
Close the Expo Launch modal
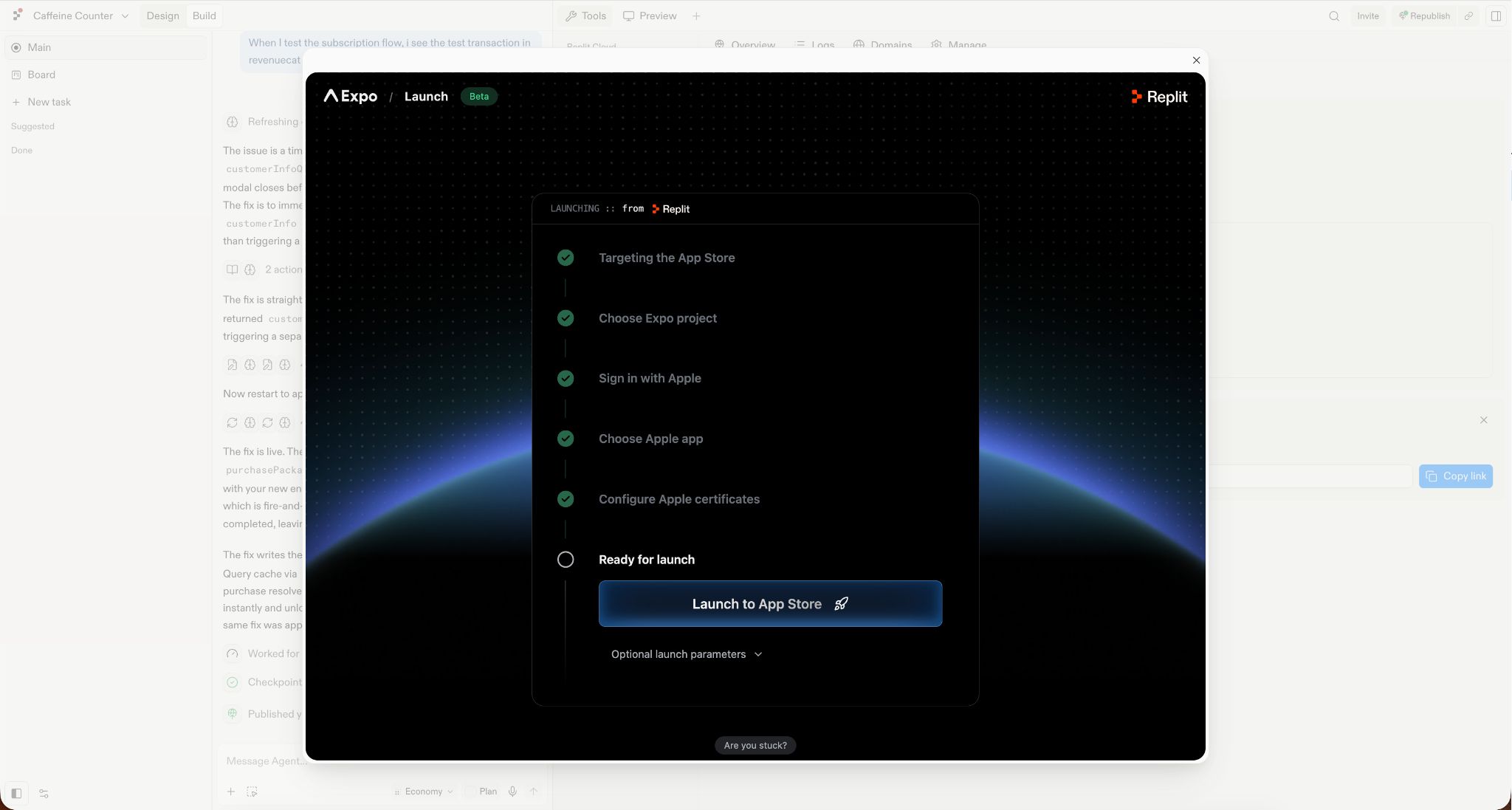pos(1196,60)
